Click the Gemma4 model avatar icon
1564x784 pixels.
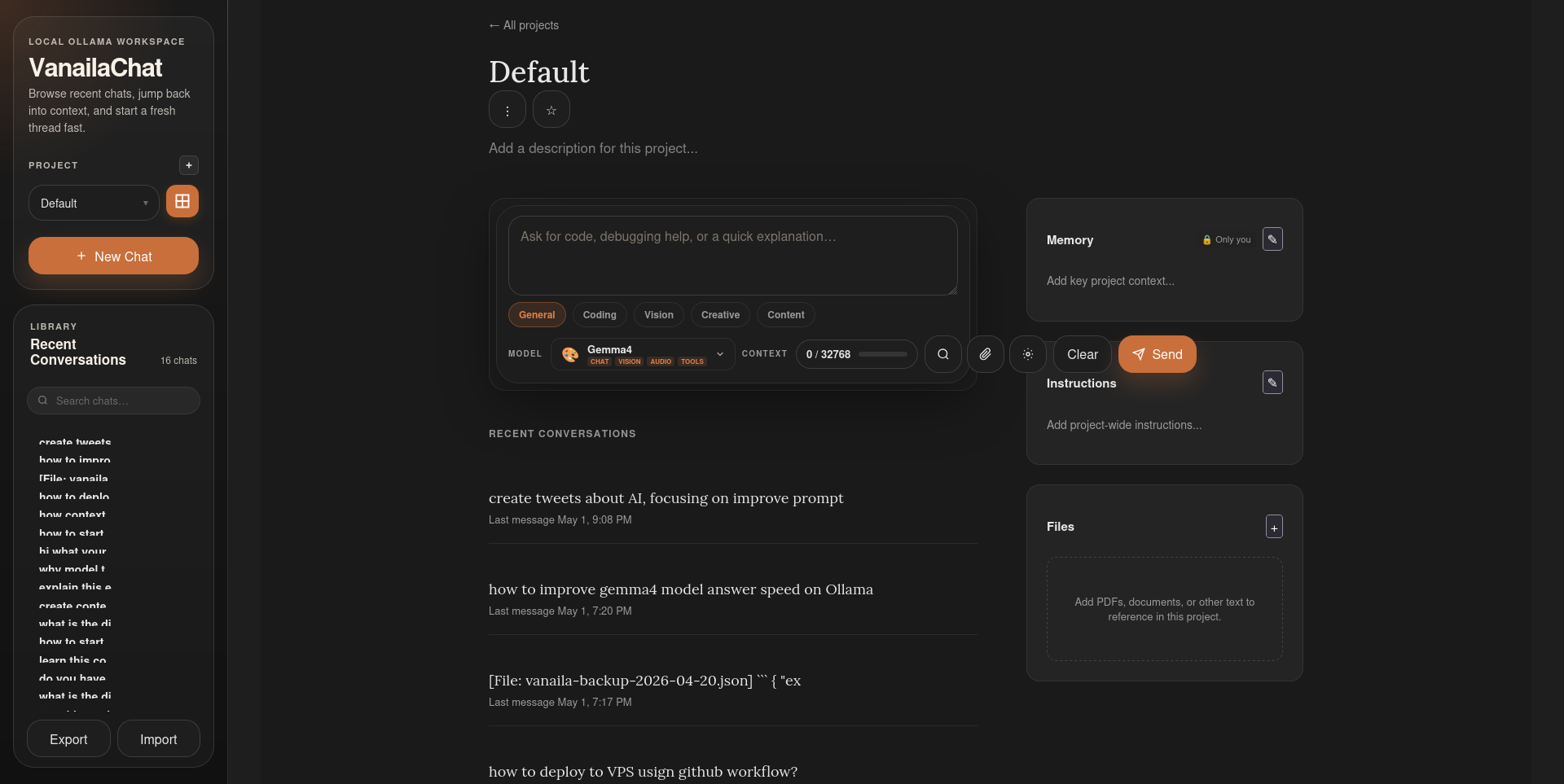[570, 354]
